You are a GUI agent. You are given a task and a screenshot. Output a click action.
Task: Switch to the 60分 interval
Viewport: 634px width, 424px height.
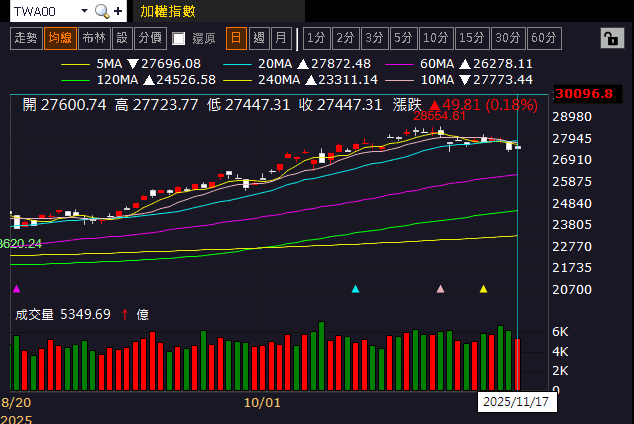(x=543, y=38)
